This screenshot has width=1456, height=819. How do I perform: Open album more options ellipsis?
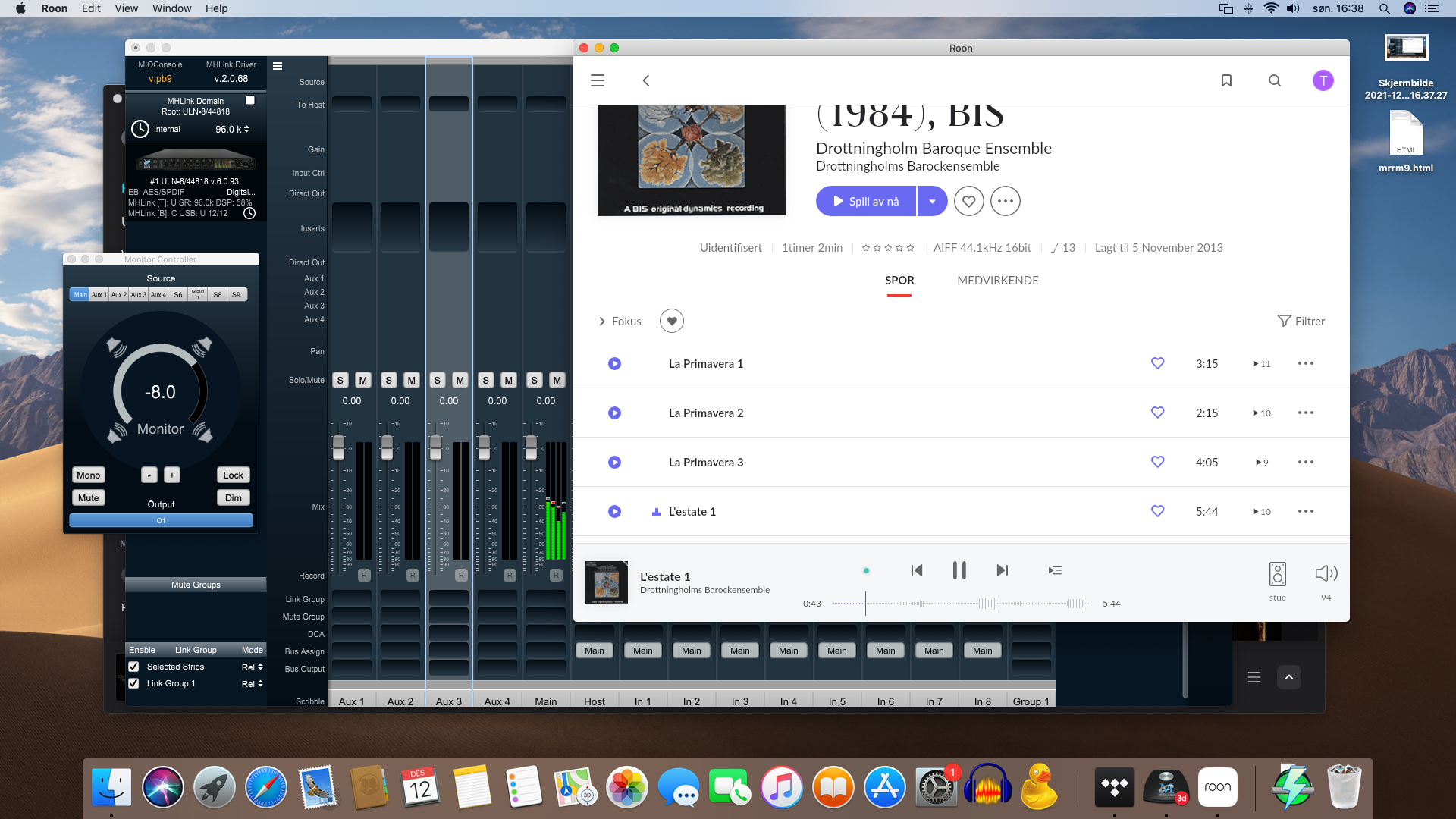(x=1006, y=201)
